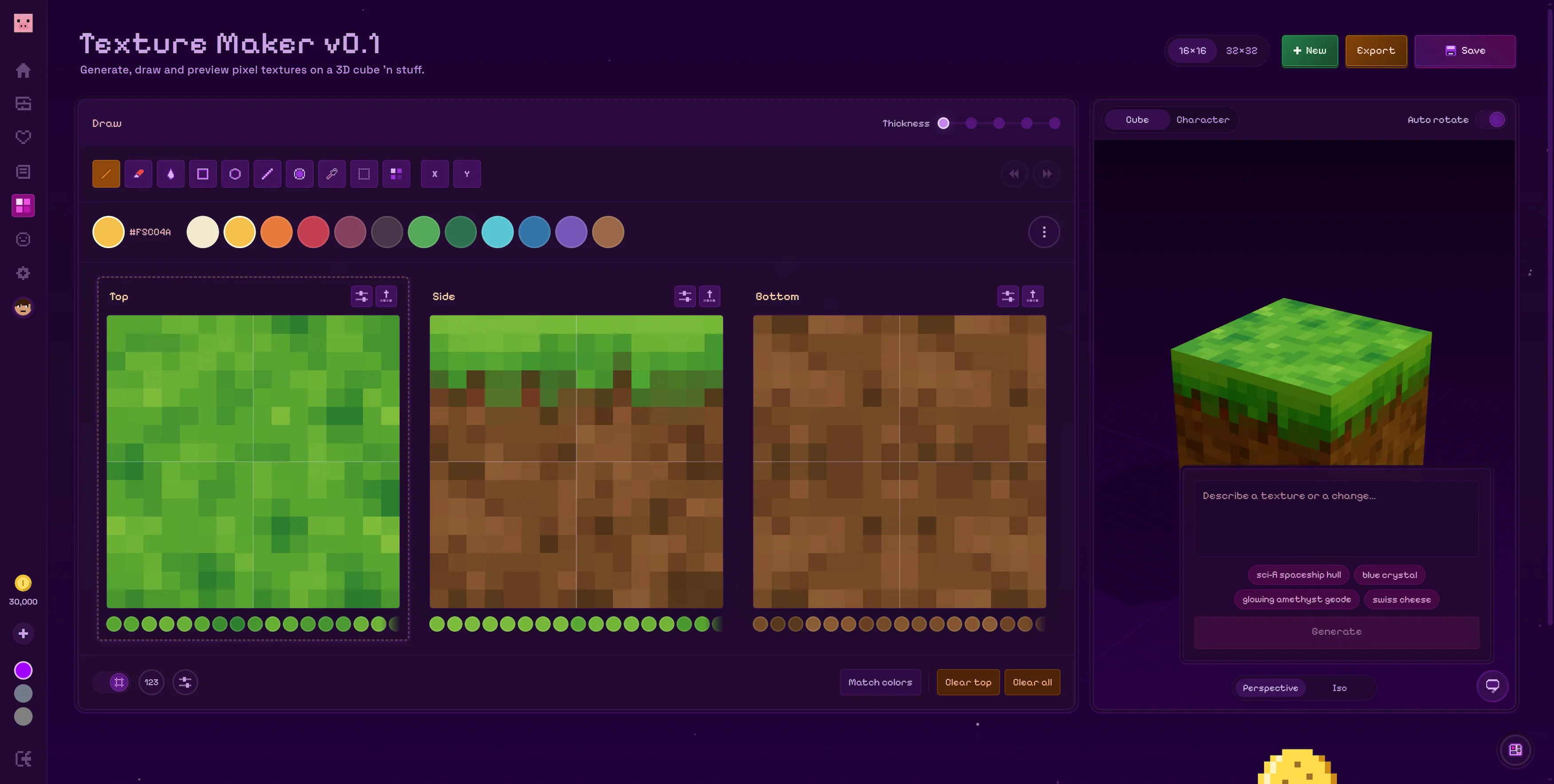Toggle Auto rotate switch

1490,119
